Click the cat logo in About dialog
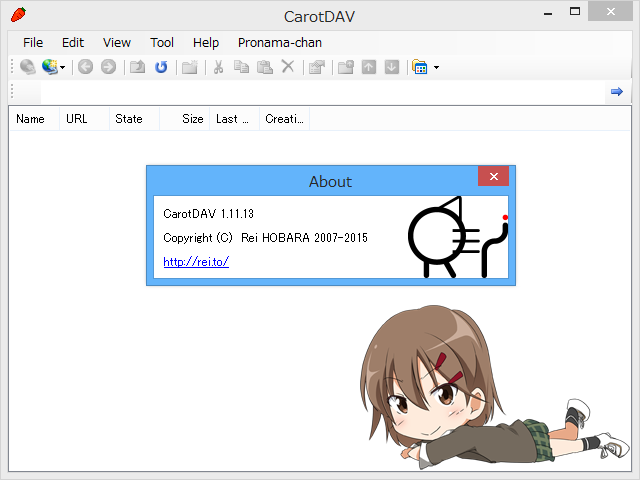This screenshot has width=640, height=480. tap(458, 237)
